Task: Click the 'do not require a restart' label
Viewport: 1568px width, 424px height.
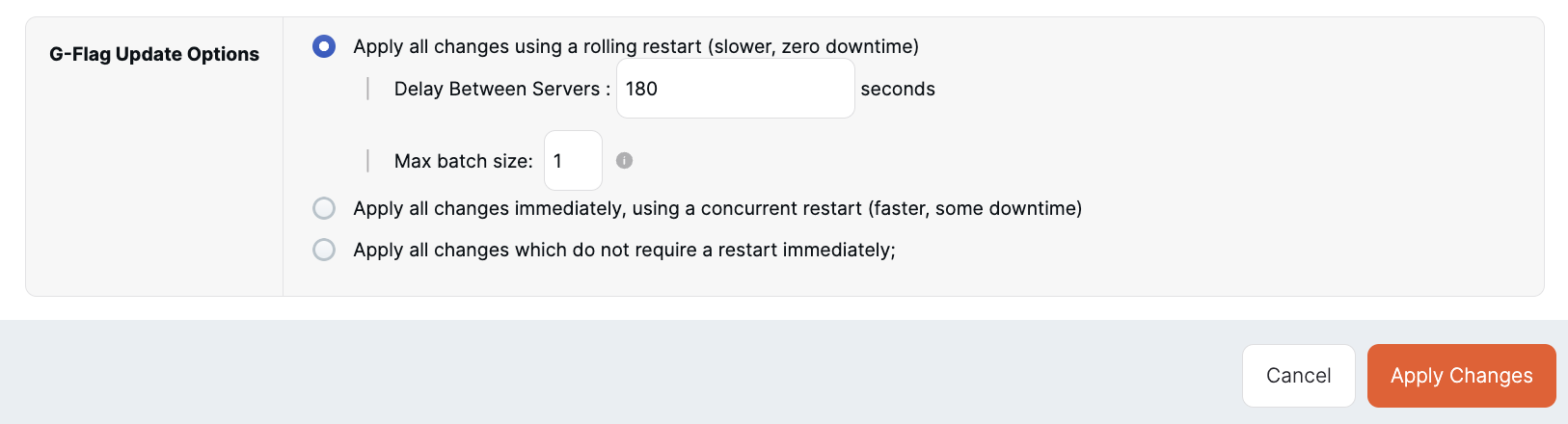Action: 624,250
